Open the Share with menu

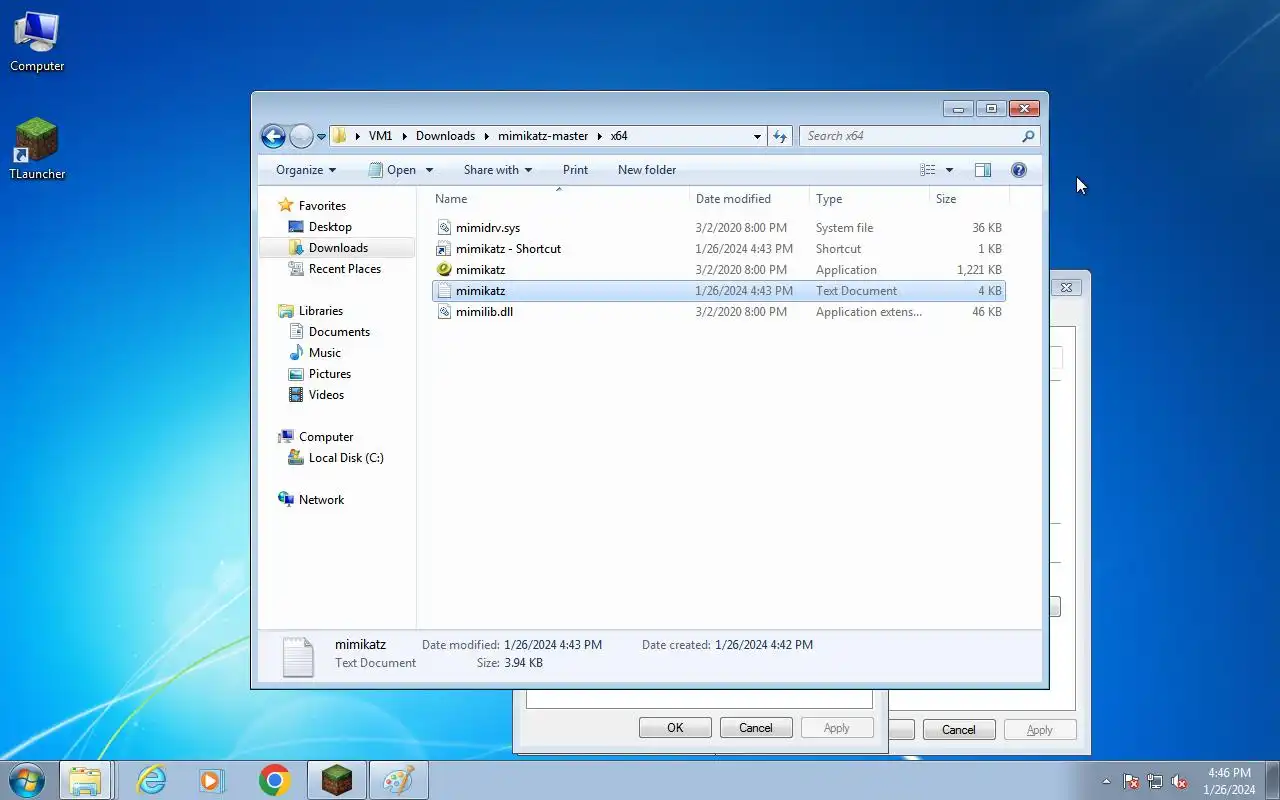click(x=497, y=170)
